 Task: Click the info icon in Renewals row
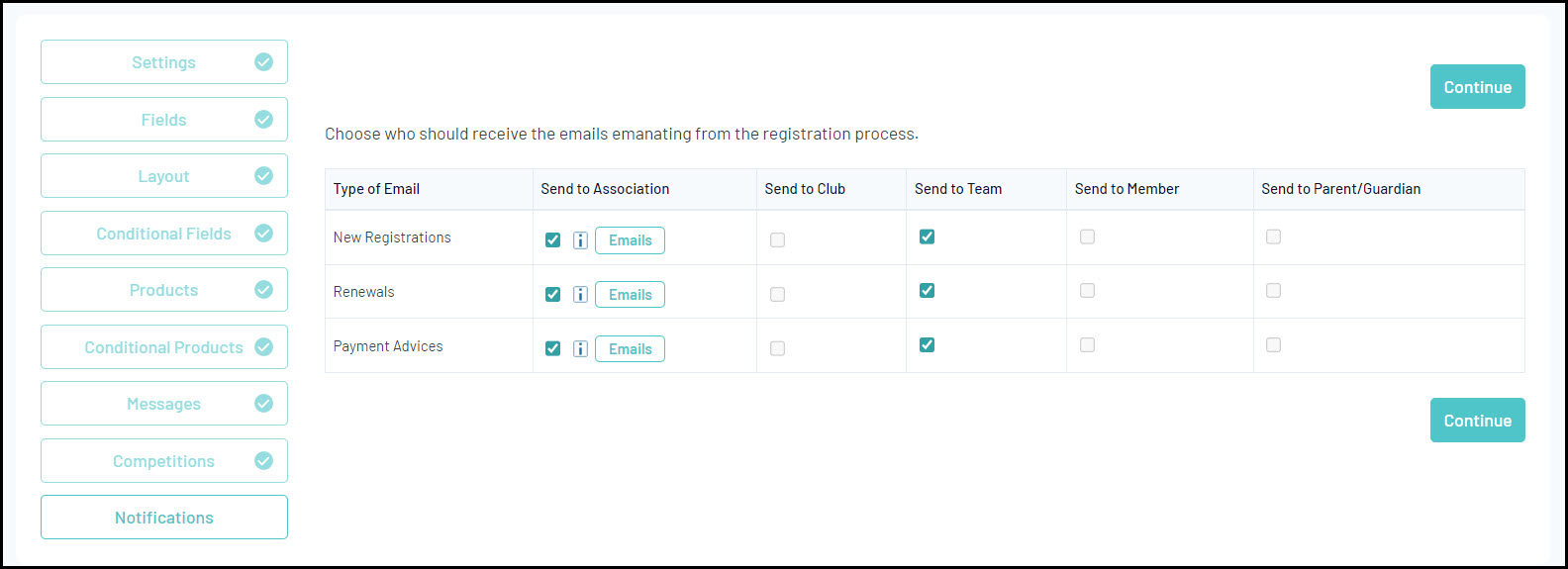(x=580, y=295)
